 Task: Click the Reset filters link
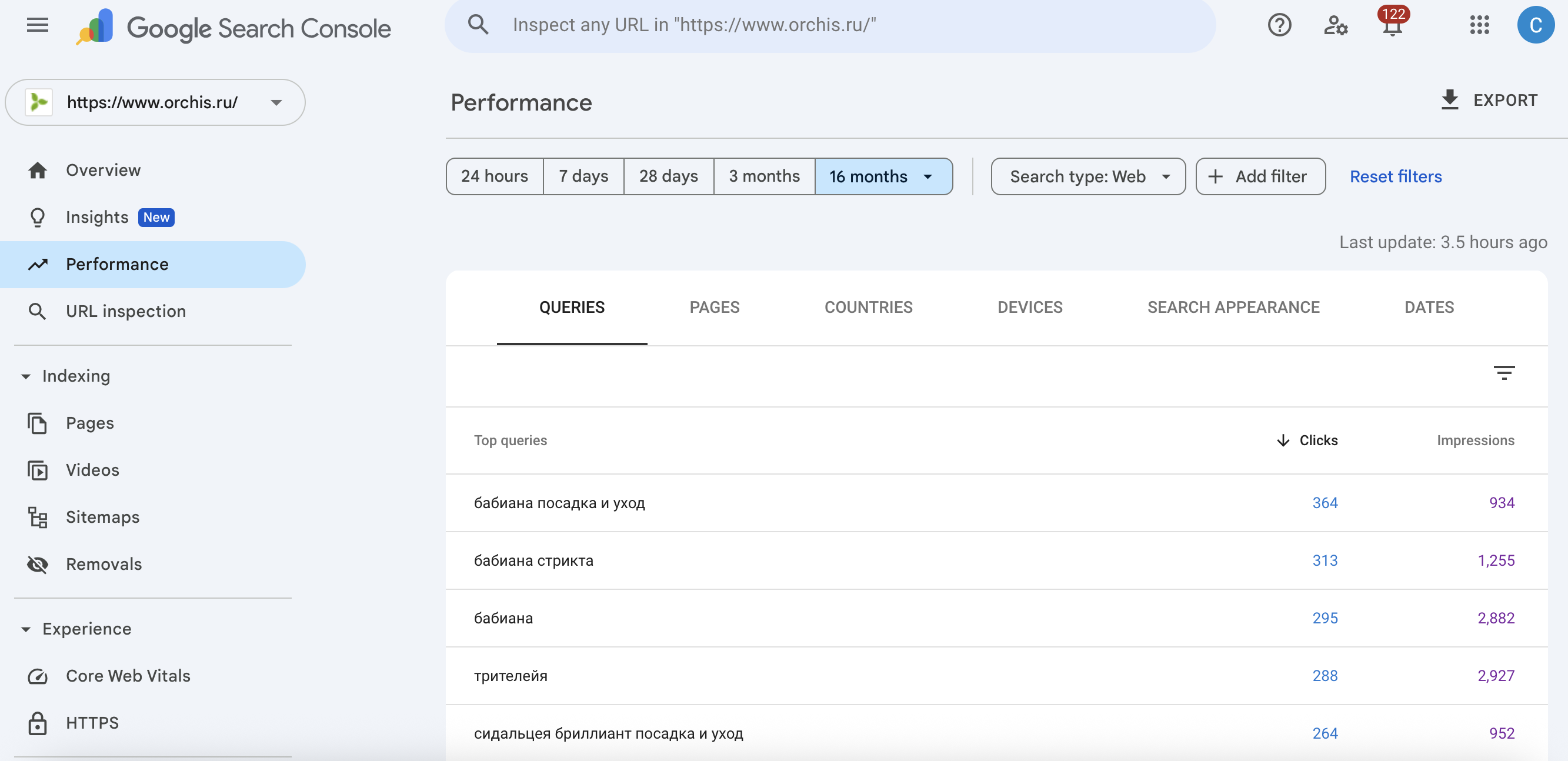coord(1395,176)
